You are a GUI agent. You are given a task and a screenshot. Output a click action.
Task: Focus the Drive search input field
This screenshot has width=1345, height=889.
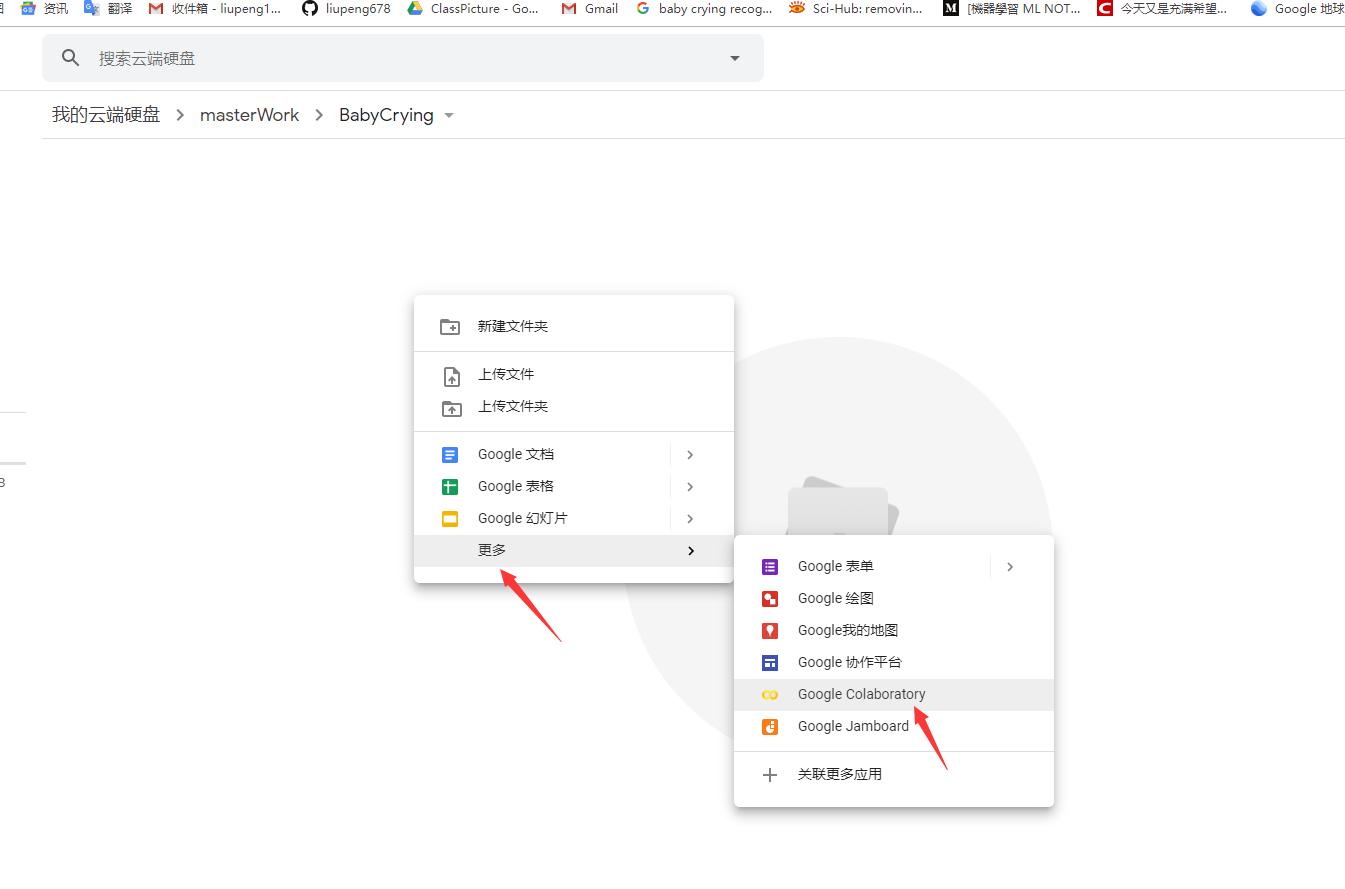(x=403, y=58)
